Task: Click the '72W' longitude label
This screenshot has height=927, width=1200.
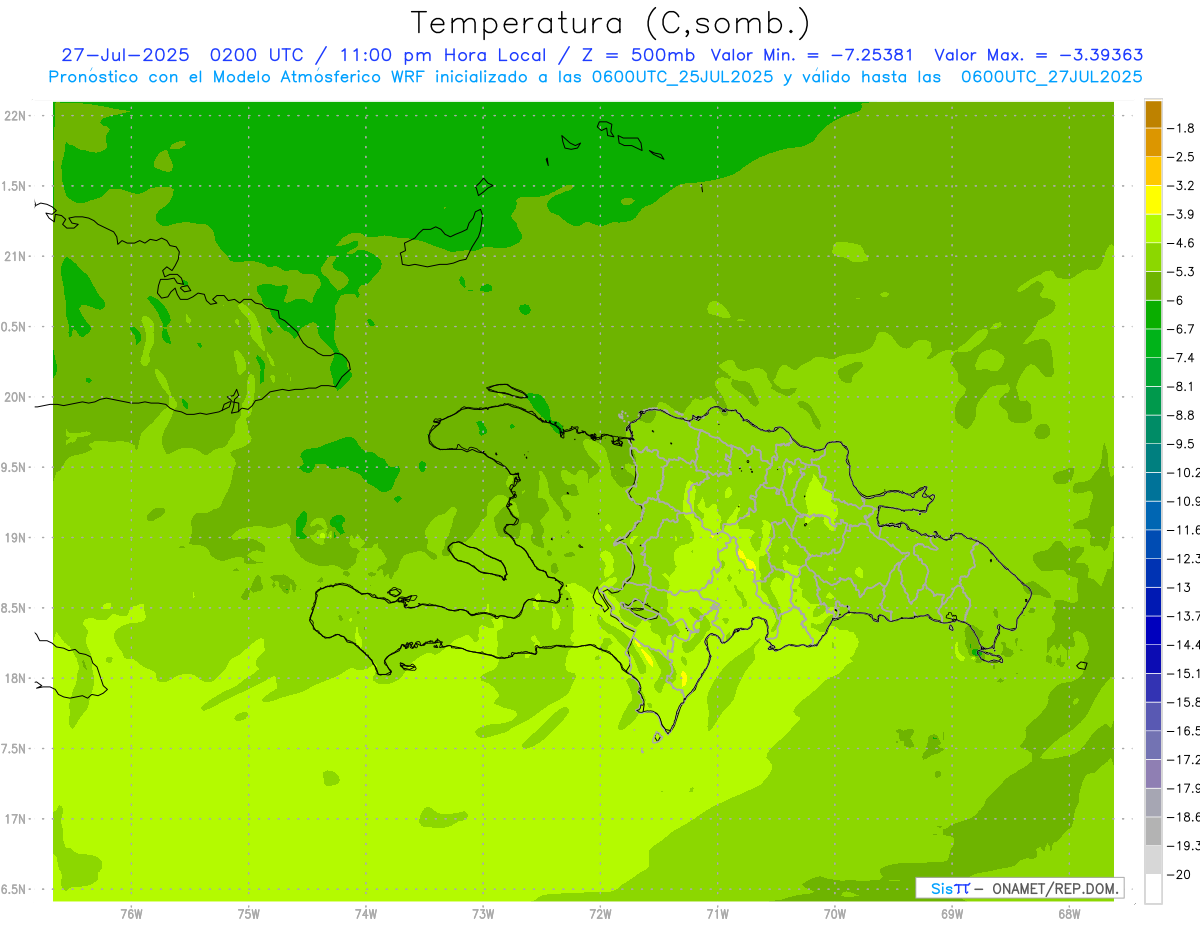Action: [600, 914]
